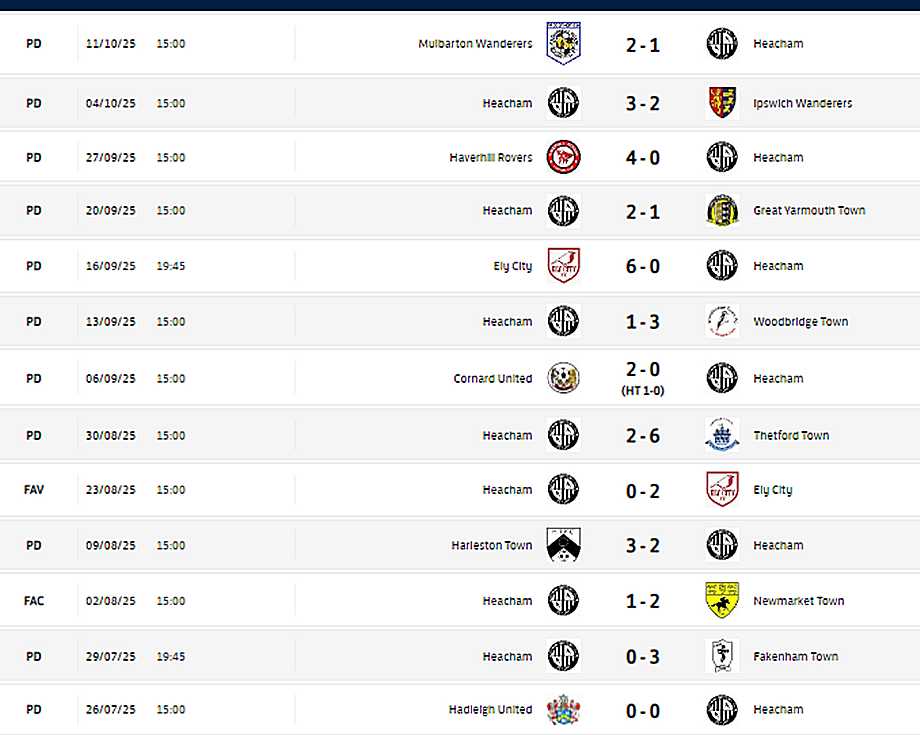Viewport: 920px width, 735px height.
Task: Click the FAC competition label
Action: point(34,601)
